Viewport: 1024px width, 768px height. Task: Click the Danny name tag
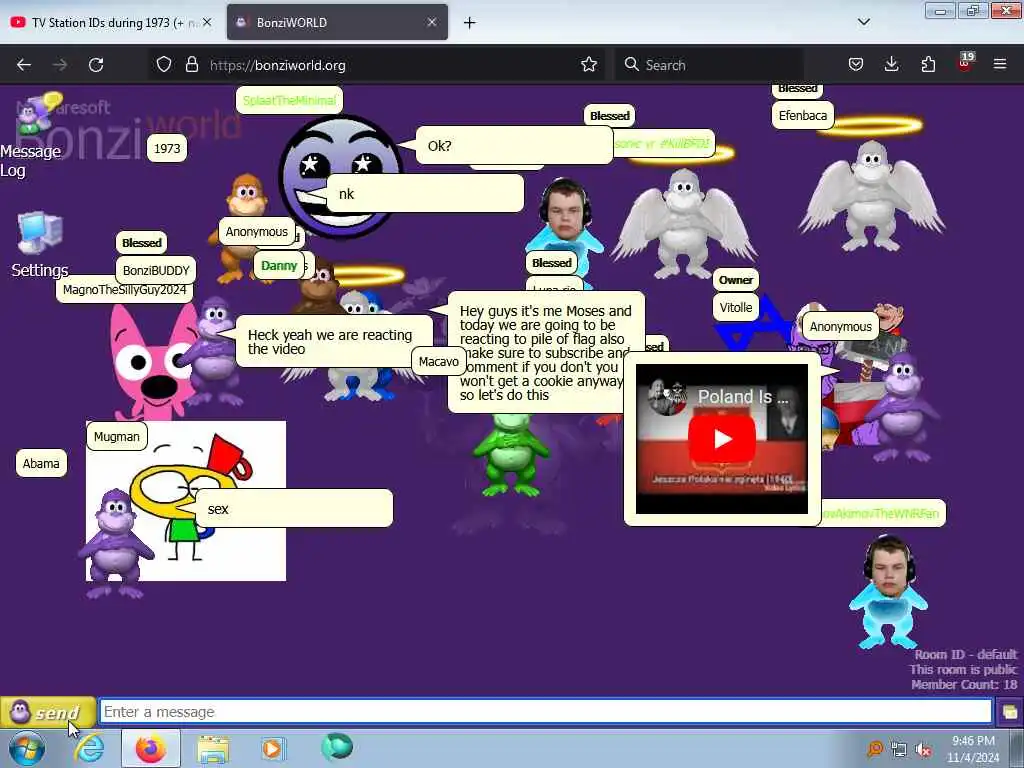point(279,266)
